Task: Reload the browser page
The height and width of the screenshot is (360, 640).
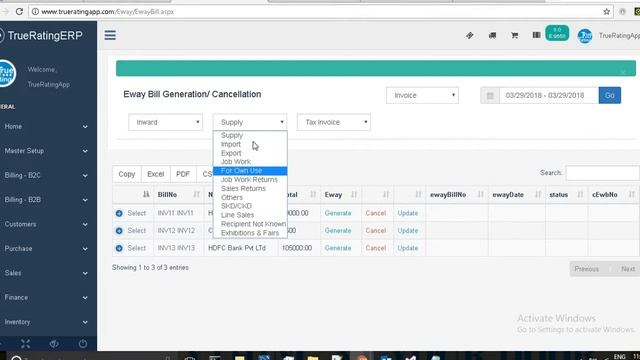Action: [x=19, y=11]
